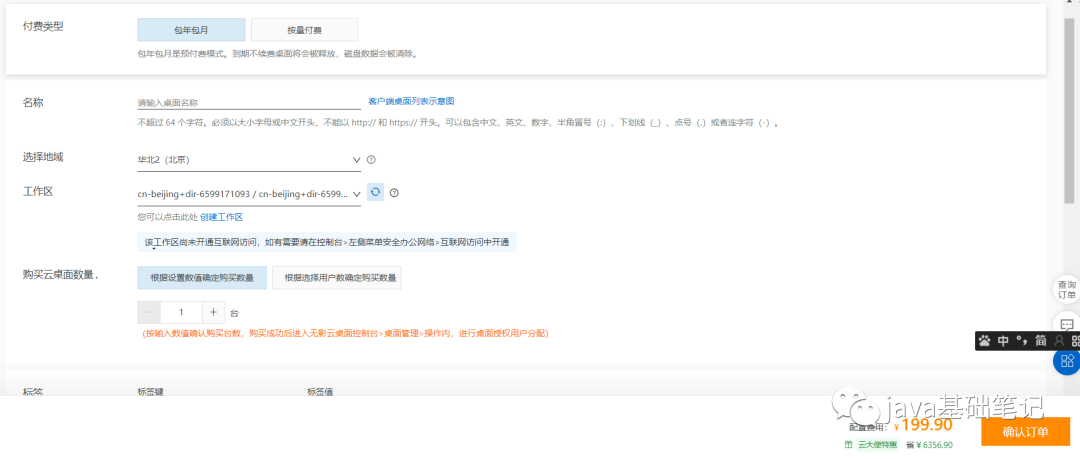Click the Baidu IME paw icon

pyautogui.click(x=986, y=340)
